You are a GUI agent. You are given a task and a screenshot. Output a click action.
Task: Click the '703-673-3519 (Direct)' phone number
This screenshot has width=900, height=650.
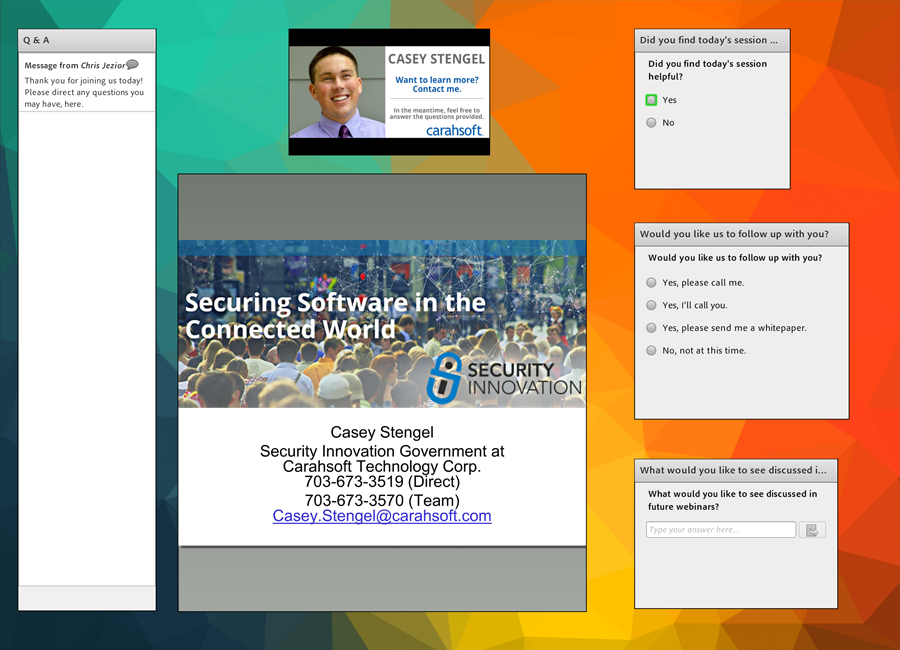point(382,482)
